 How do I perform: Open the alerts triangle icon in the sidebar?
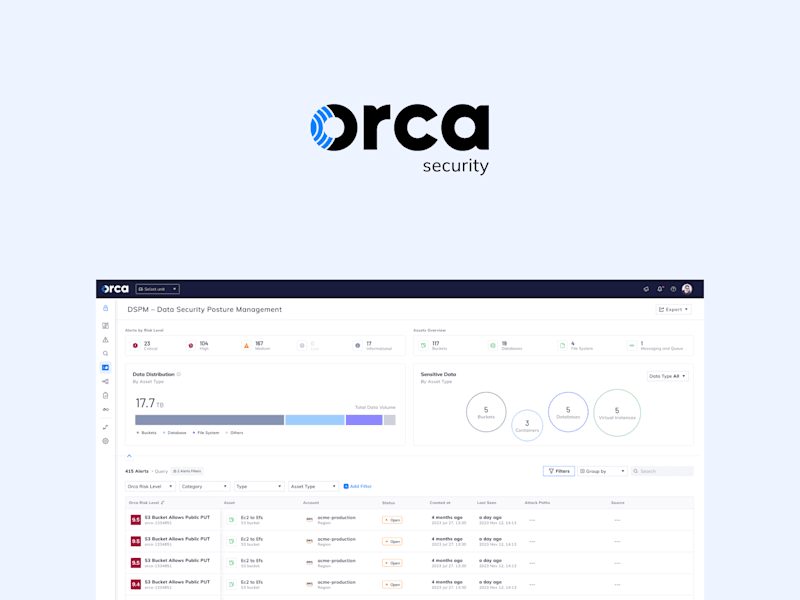click(x=106, y=340)
